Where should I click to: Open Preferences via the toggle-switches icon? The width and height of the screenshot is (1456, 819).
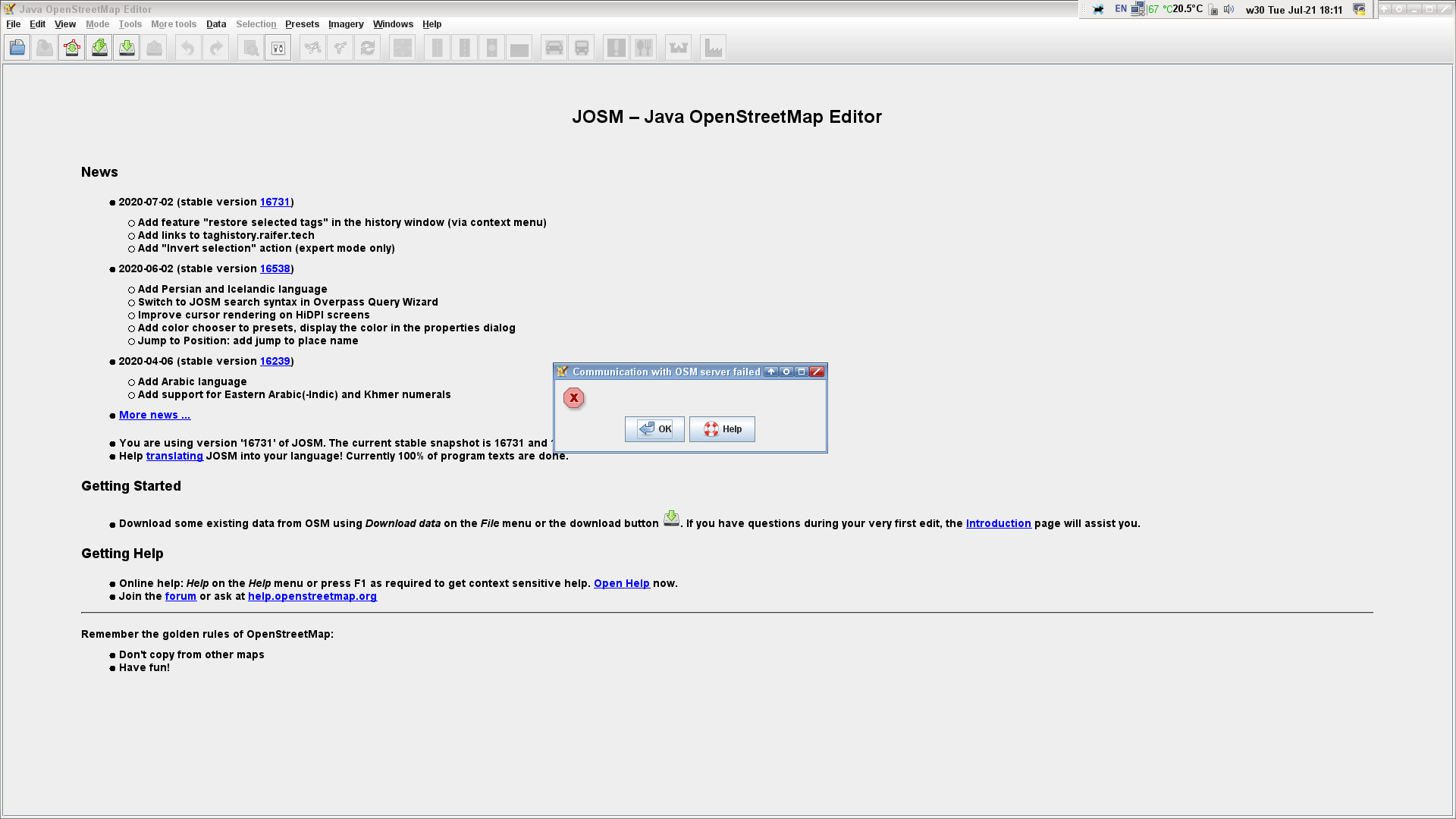(278, 48)
